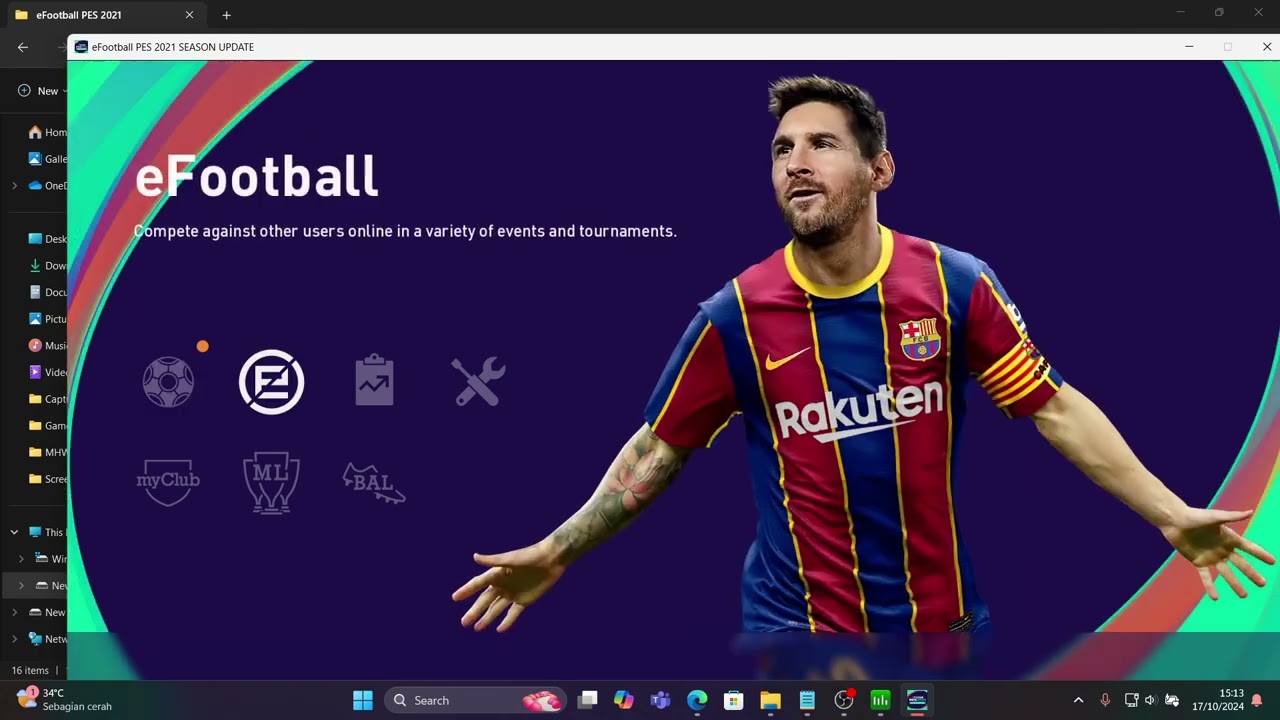The width and height of the screenshot is (1280, 720).
Task: Close the PES 2021 SEASON UPDATE window
Action: (x=1266, y=47)
